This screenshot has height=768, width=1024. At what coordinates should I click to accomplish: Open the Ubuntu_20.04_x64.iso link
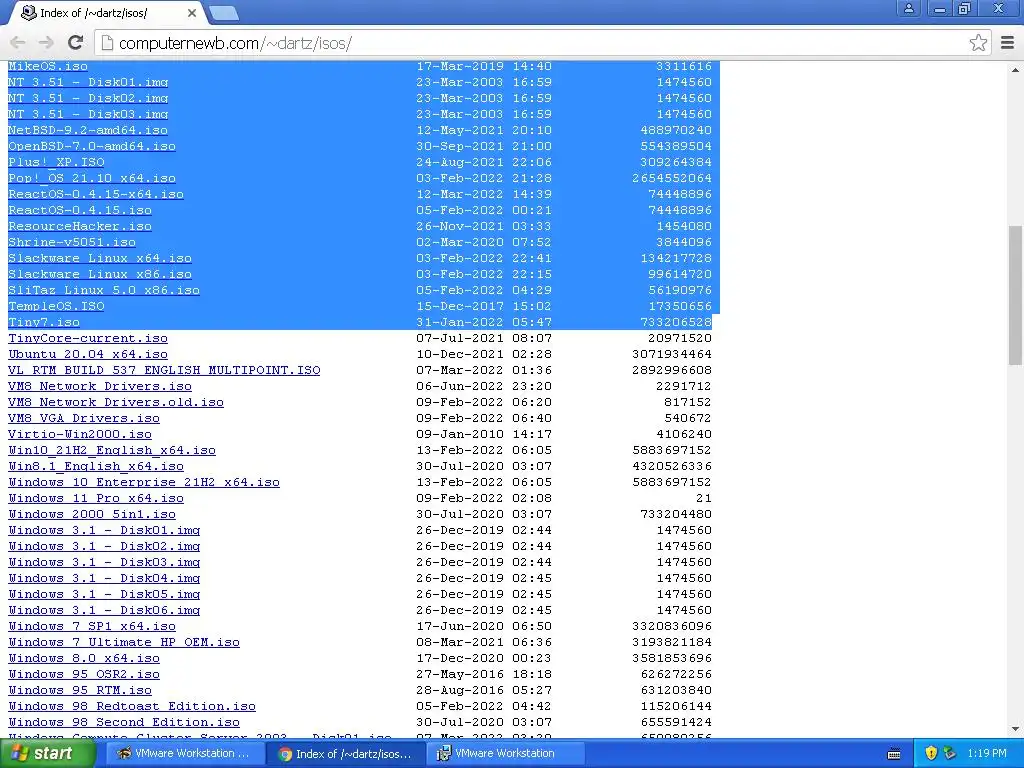pyautogui.click(x=88, y=354)
